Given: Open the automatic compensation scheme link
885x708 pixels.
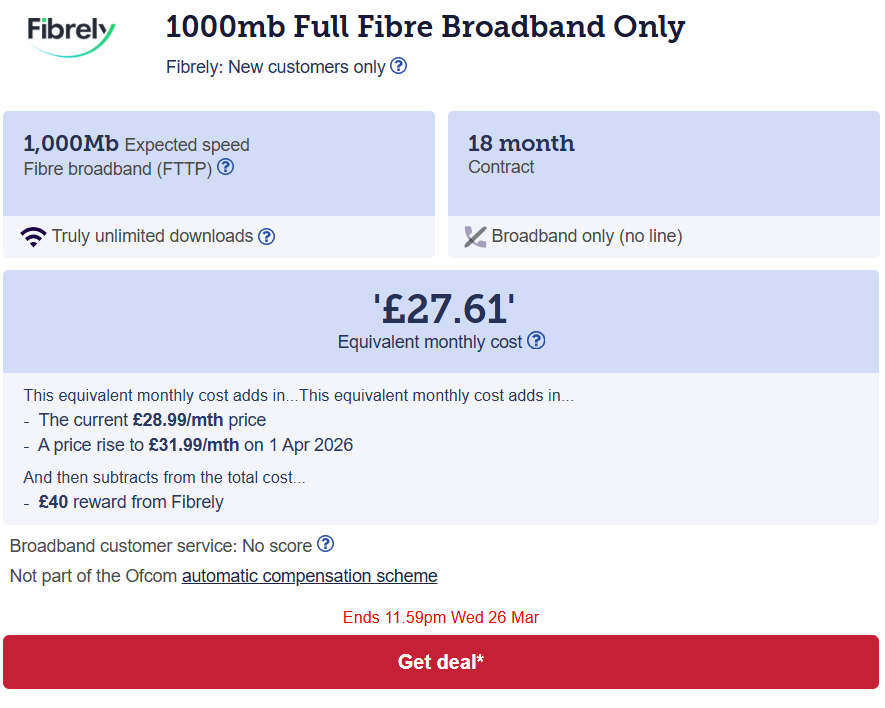Looking at the screenshot, I should pos(309,576).
